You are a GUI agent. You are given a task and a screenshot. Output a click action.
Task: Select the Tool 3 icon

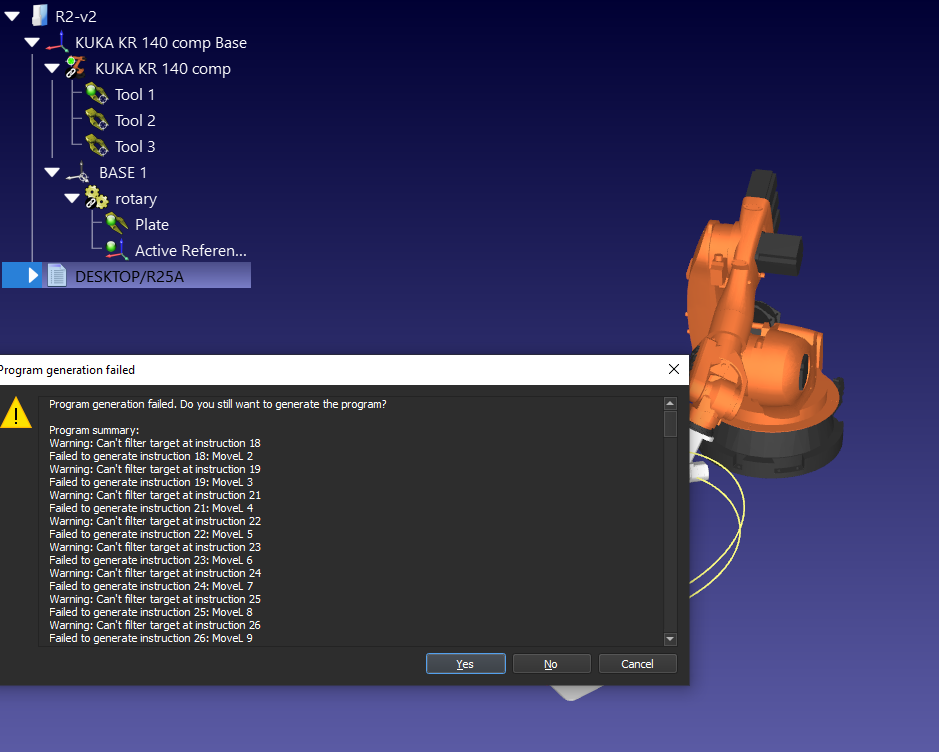(96, 145)
